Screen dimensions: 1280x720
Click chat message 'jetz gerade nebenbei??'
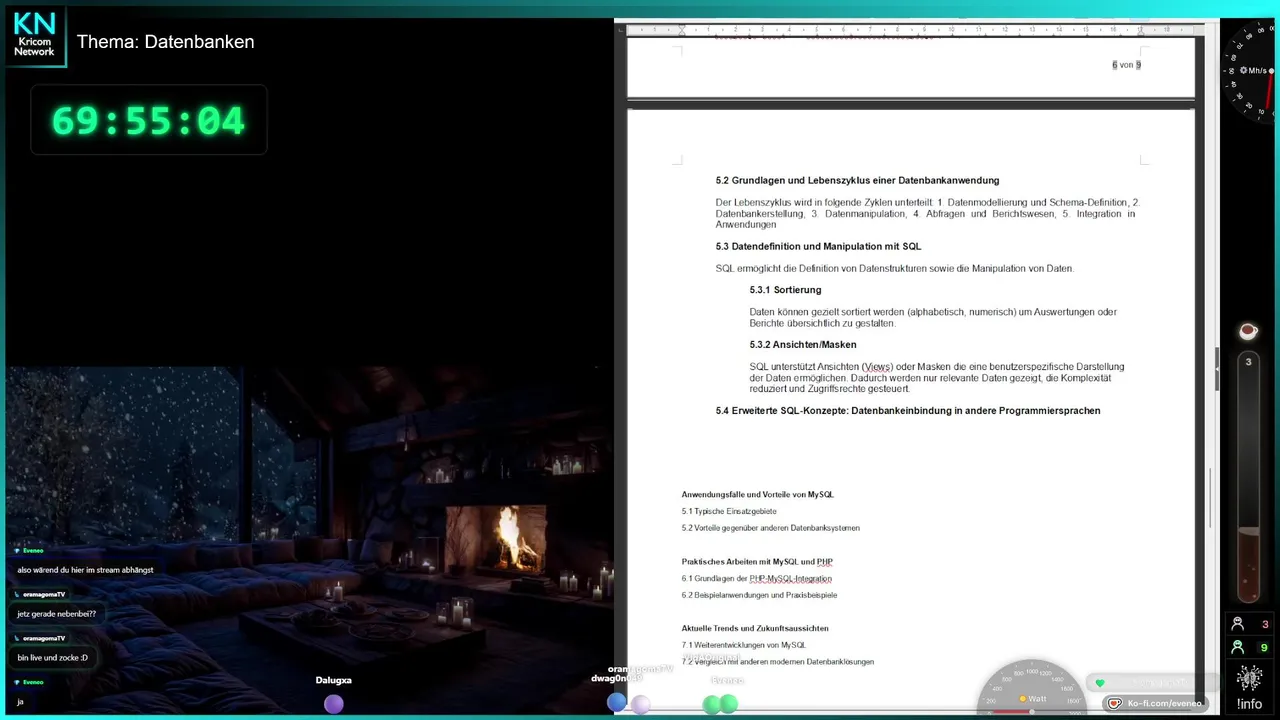pos(56,614)
